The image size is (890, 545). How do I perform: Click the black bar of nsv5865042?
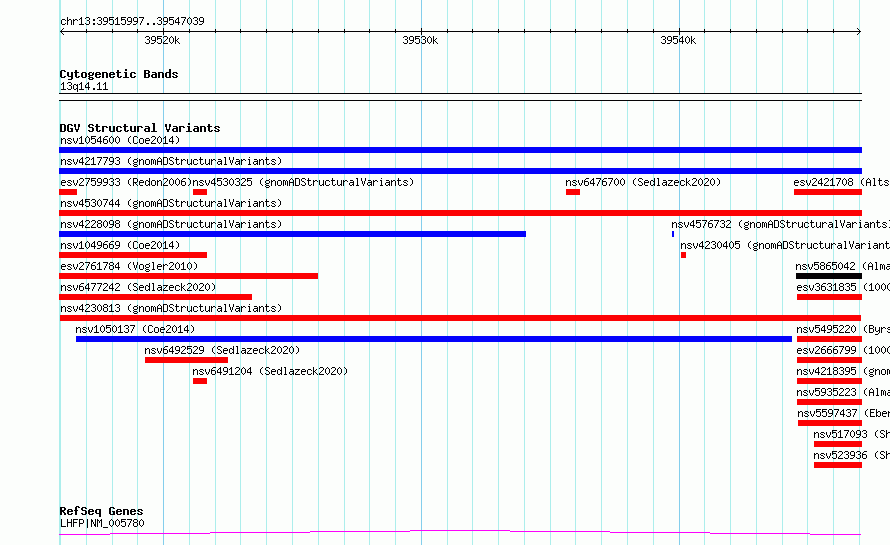pos(829,276)
